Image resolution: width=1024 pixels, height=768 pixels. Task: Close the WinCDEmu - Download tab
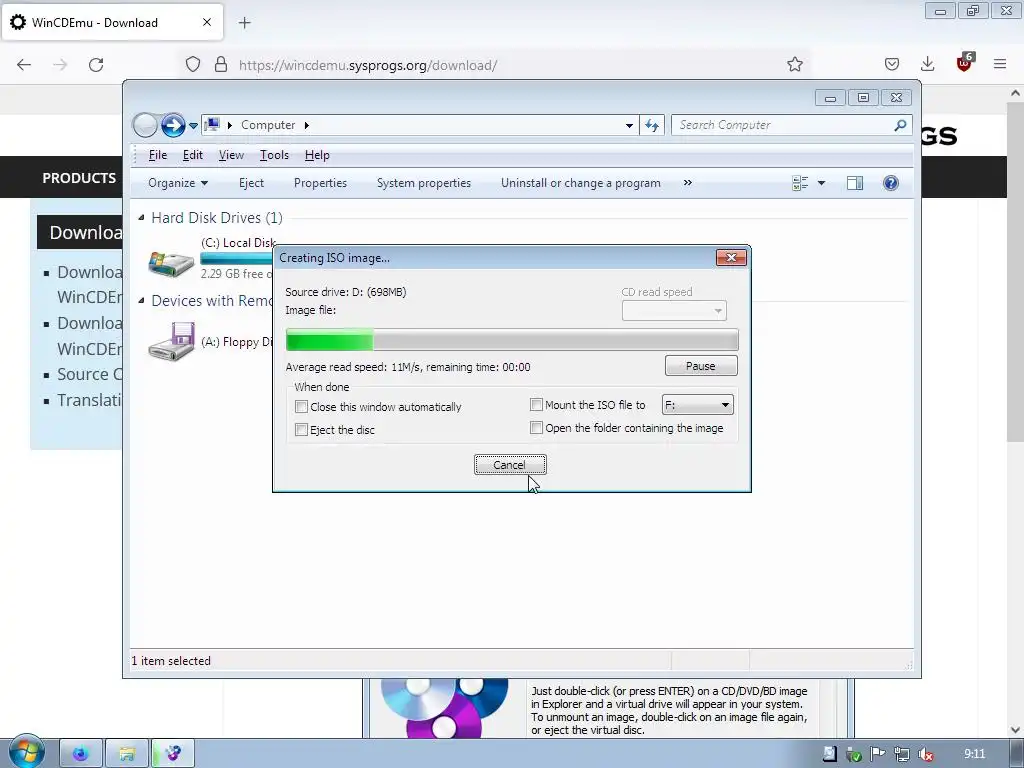click(207, 22)
